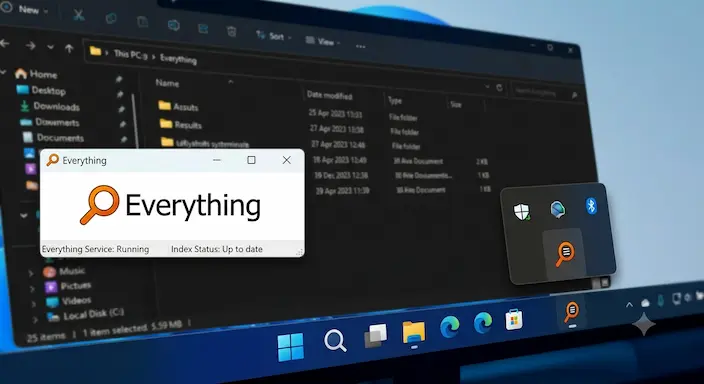Select Videos in Explorer sidebar

(x=69, y=301)
